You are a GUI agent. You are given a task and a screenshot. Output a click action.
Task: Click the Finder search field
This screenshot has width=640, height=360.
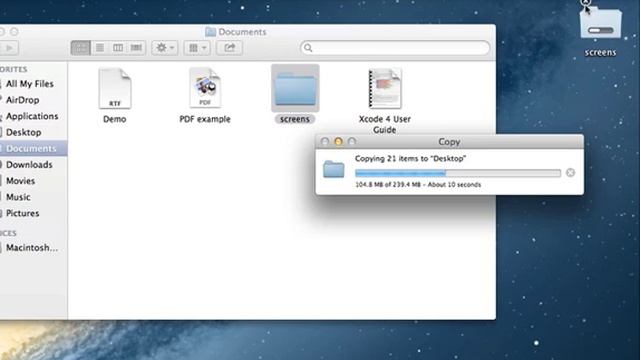(395, 48)
